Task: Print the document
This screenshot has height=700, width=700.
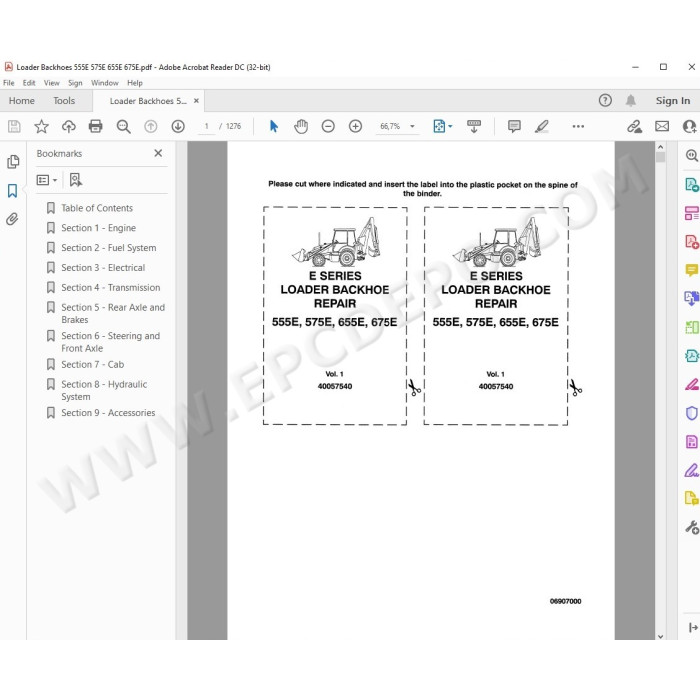Action: tap(96, 126)
